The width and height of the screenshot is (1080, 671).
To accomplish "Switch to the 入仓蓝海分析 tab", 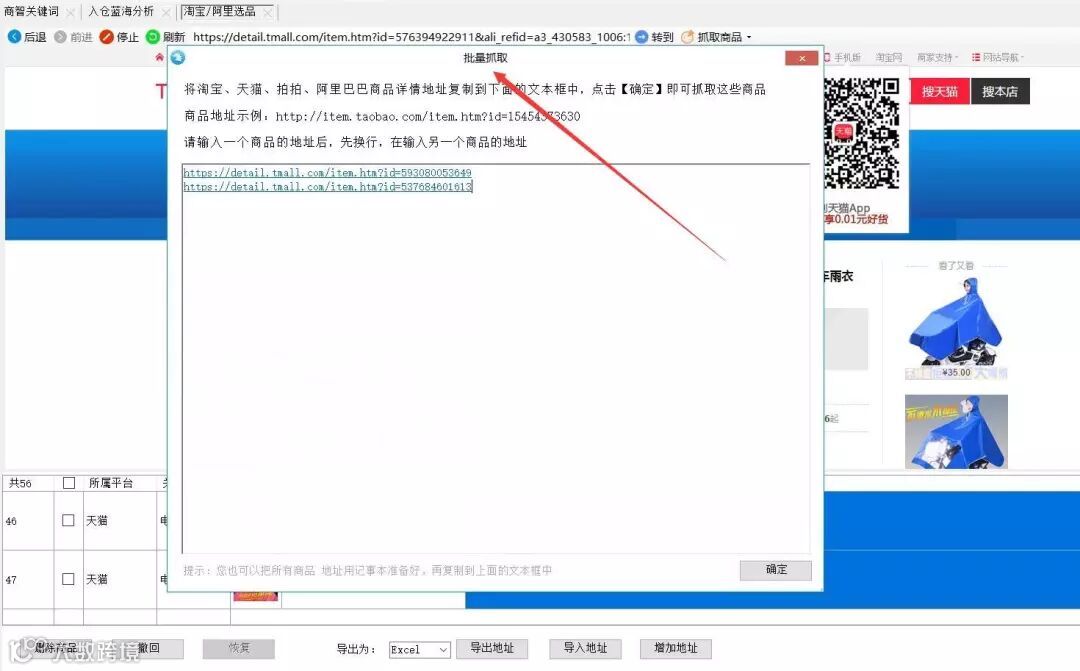I will (x=121, y=12).
